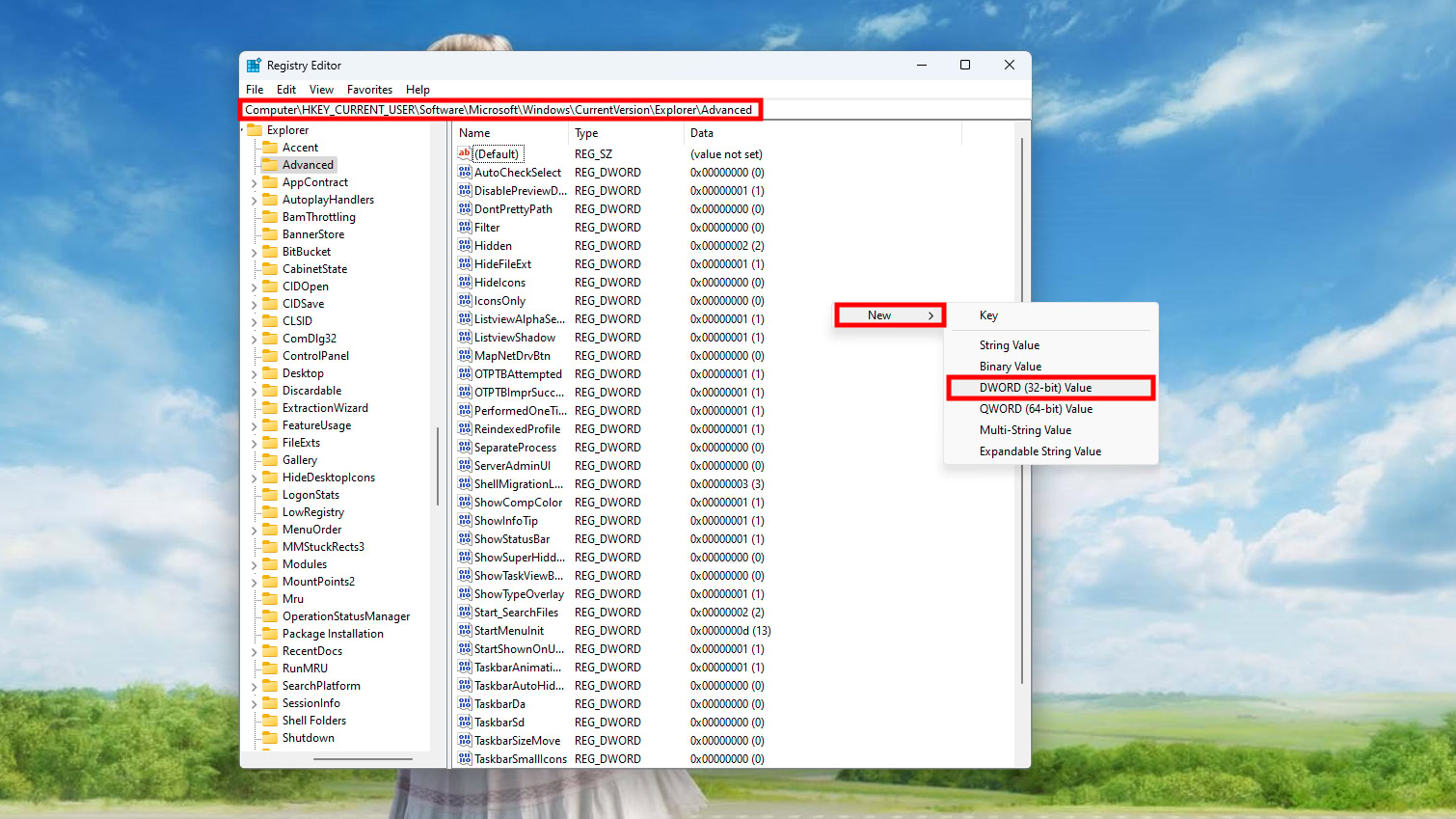
Task: Click the DWORD icon beside ShowSuperHidden value
Action: [x=465, y=558]
